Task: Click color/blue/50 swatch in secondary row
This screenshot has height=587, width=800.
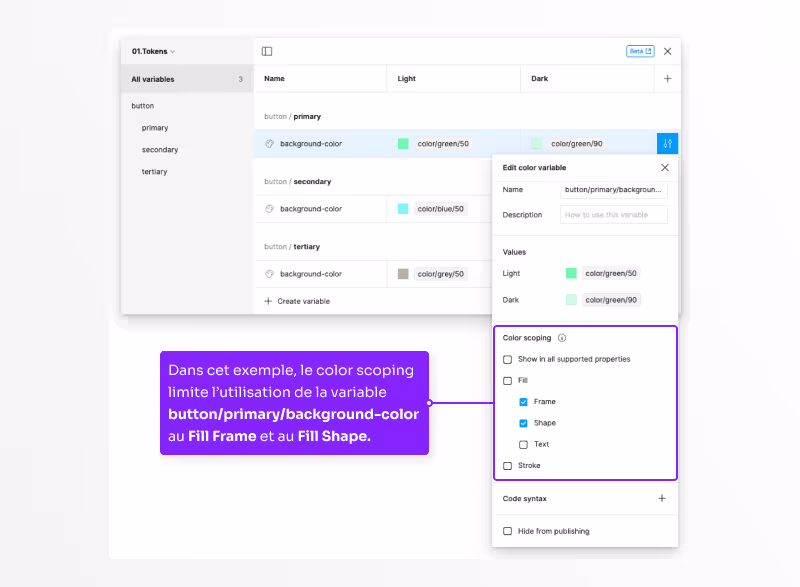Action: pyautogui.click(x=403, y=209)
